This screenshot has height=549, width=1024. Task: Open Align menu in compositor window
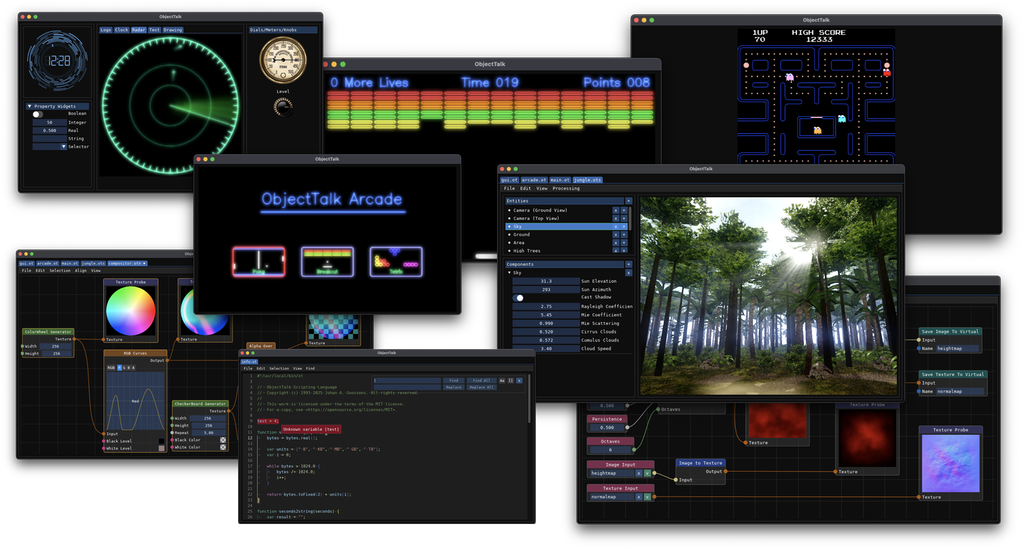pyautogui.click(x=80, y=270)
